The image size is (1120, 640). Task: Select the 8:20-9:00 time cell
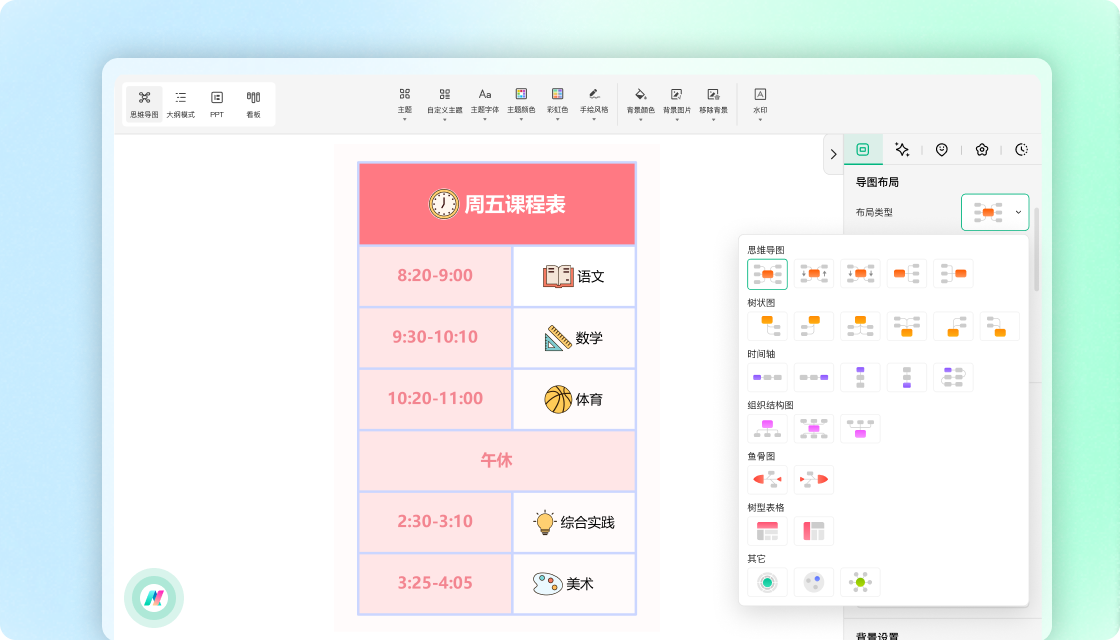pos(435,276)
